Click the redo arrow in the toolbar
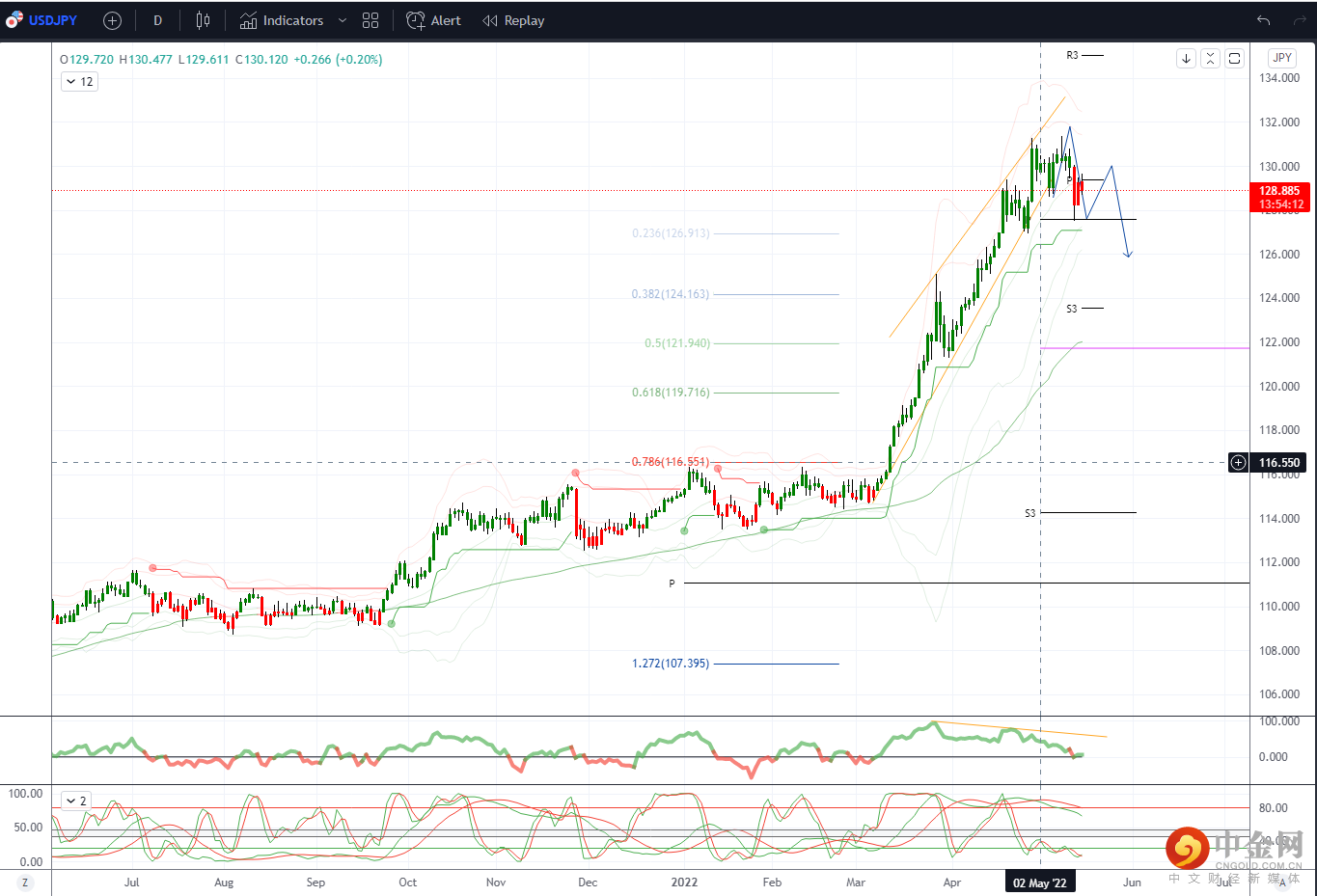 (1299, 20)
